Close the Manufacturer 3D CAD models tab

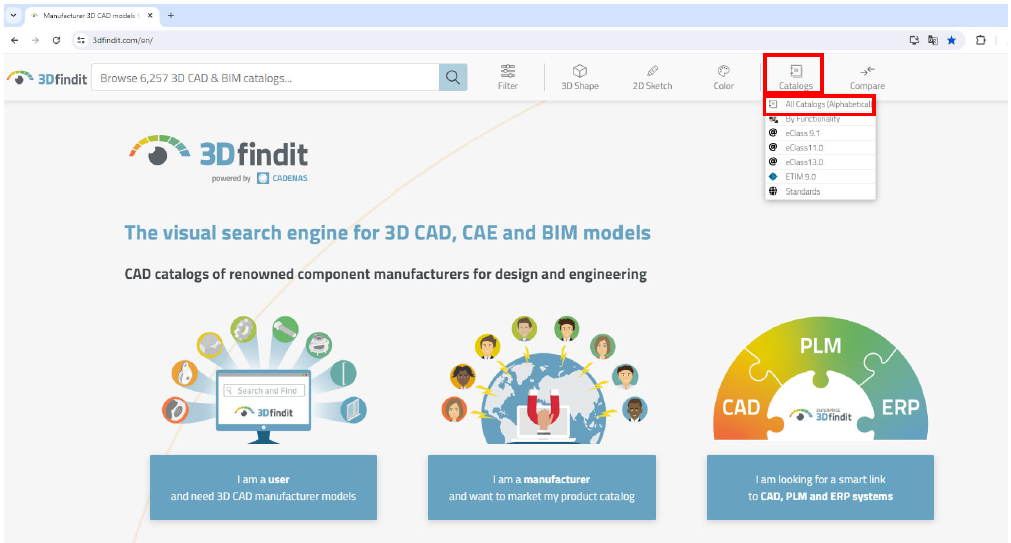pyautogui.click(x=150, y=15)
